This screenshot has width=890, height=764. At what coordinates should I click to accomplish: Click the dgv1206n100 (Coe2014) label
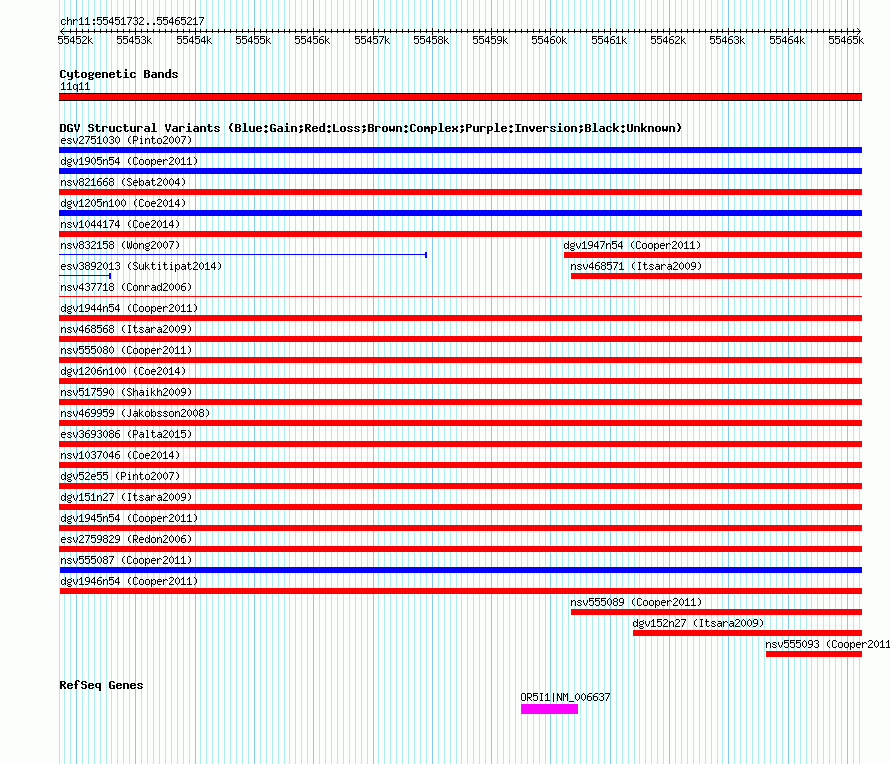coord(123,371)
